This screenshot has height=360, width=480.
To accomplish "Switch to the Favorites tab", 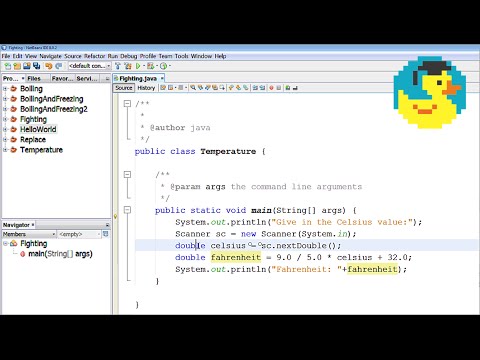I will tap(62, 78).
